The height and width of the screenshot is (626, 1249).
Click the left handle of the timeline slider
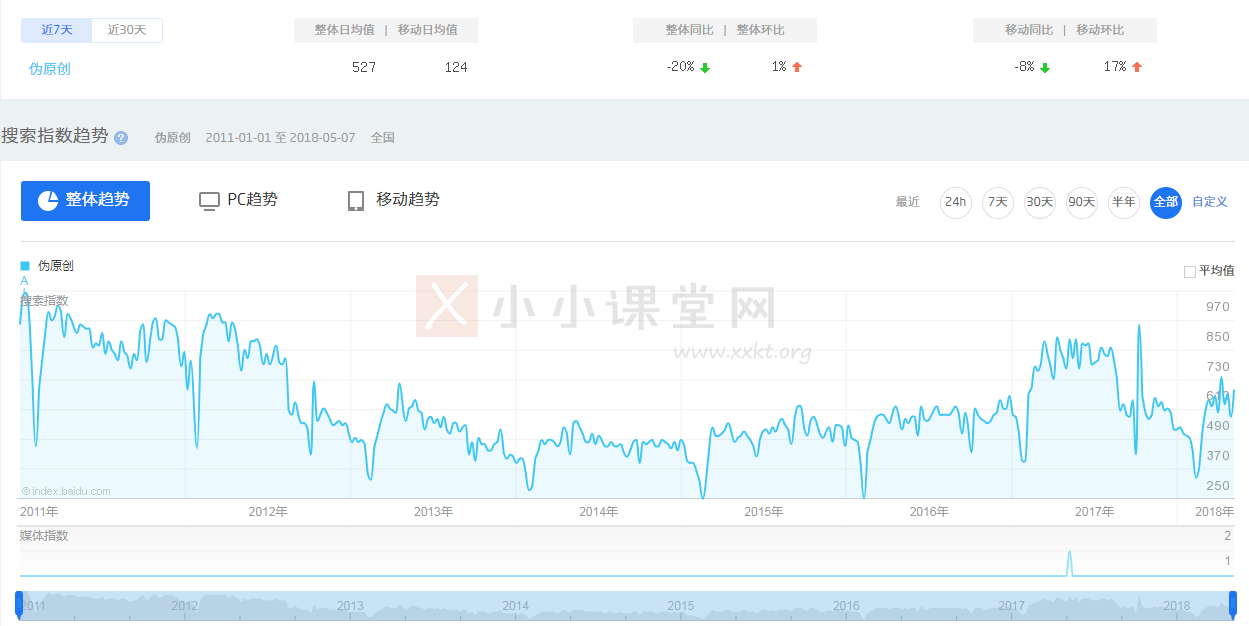[19, 603]
